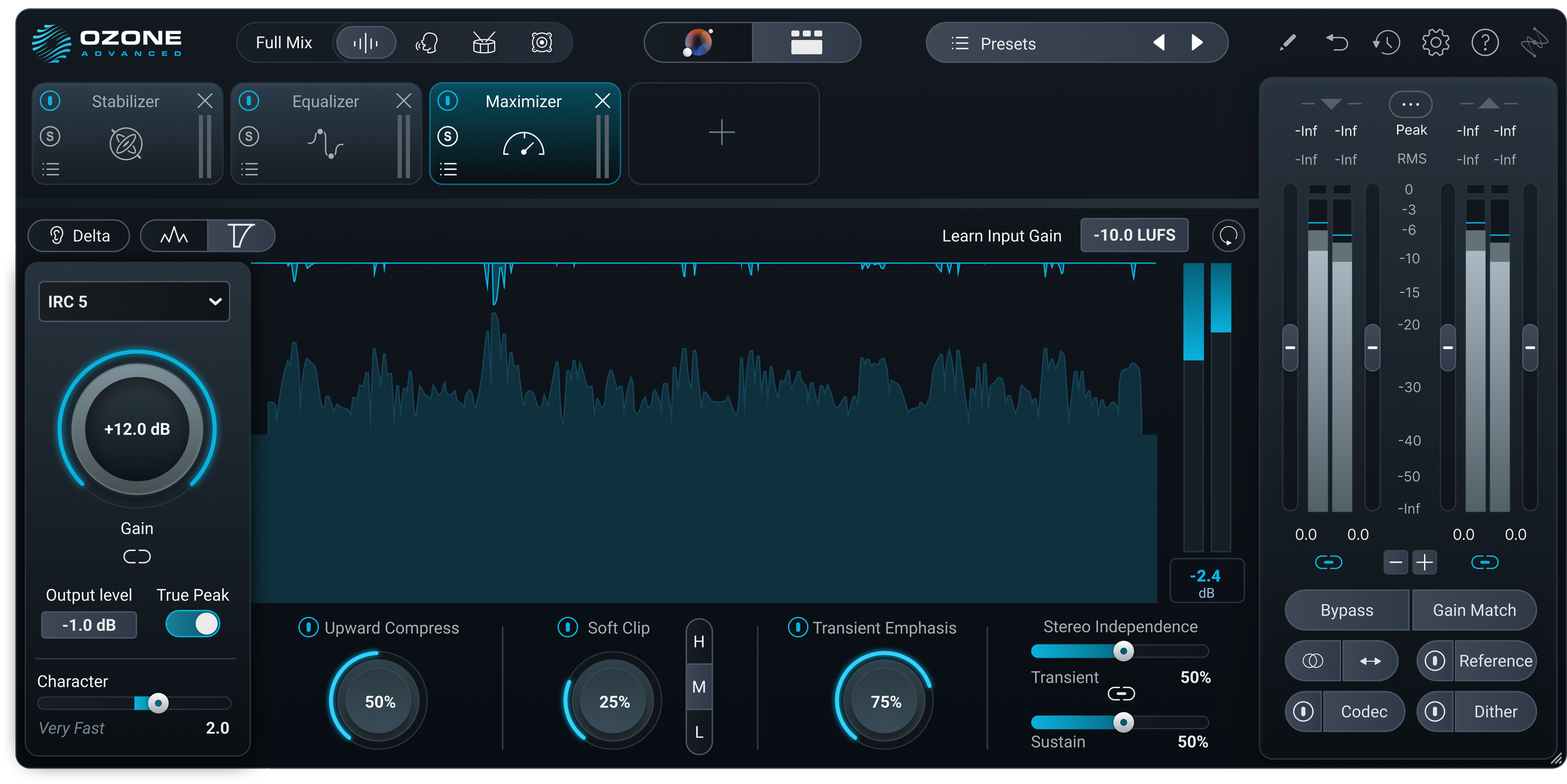
Task: Click the -10.0 LUFS target field
Action: pyautogui.click(x=1134, y=235)
